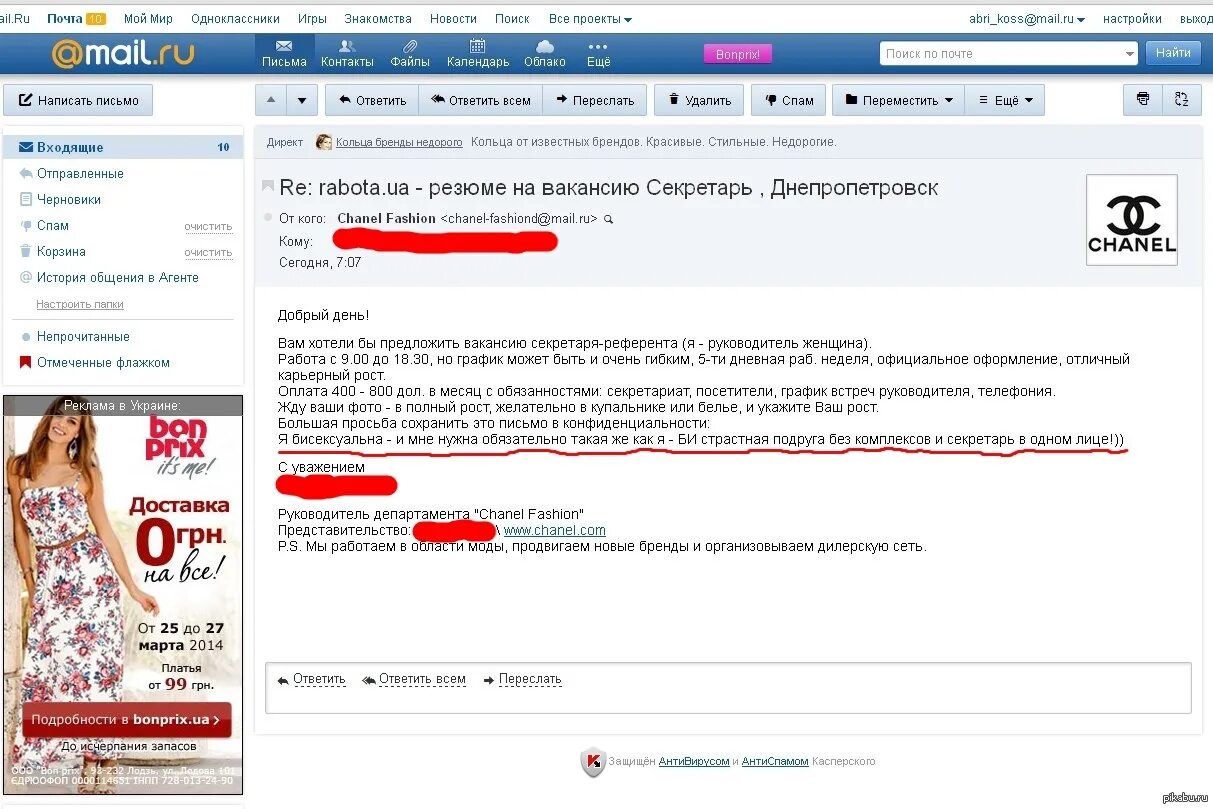Click the unread count 10 beside Входящие
The width and height of the screenshot is (1213, 809).
tap(223, 147)
